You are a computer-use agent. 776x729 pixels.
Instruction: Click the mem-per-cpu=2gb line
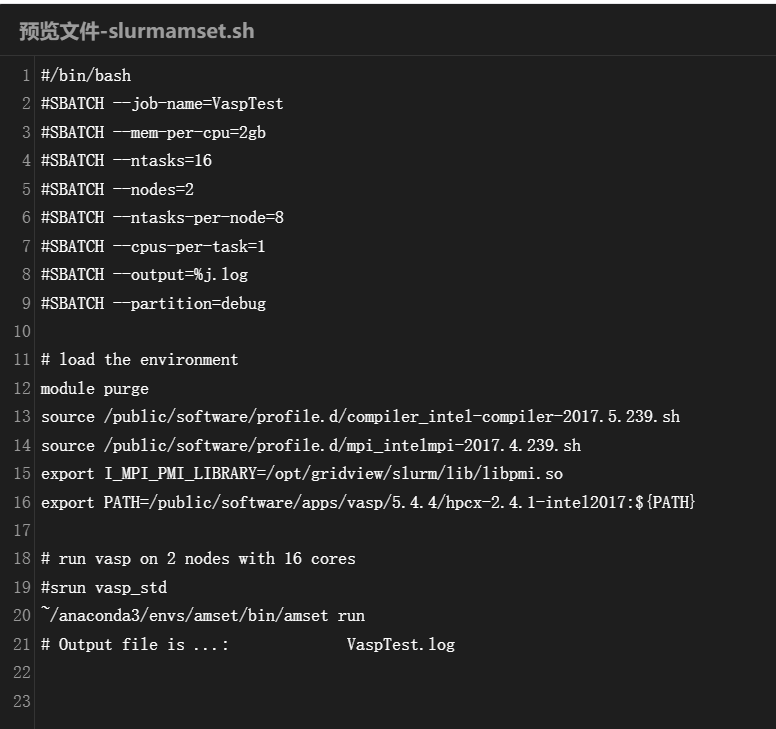153,132
